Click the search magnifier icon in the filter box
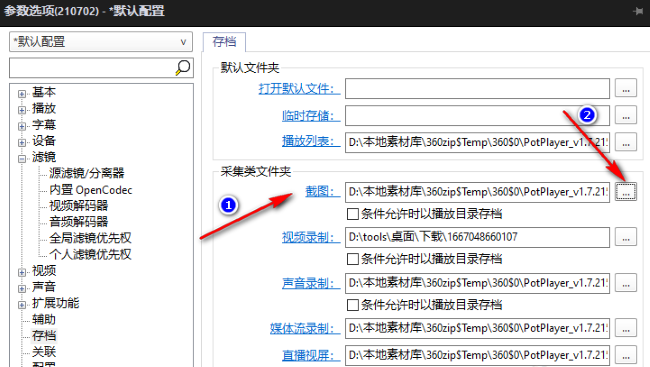Screen dimensions: 650x367 [183, 67]
